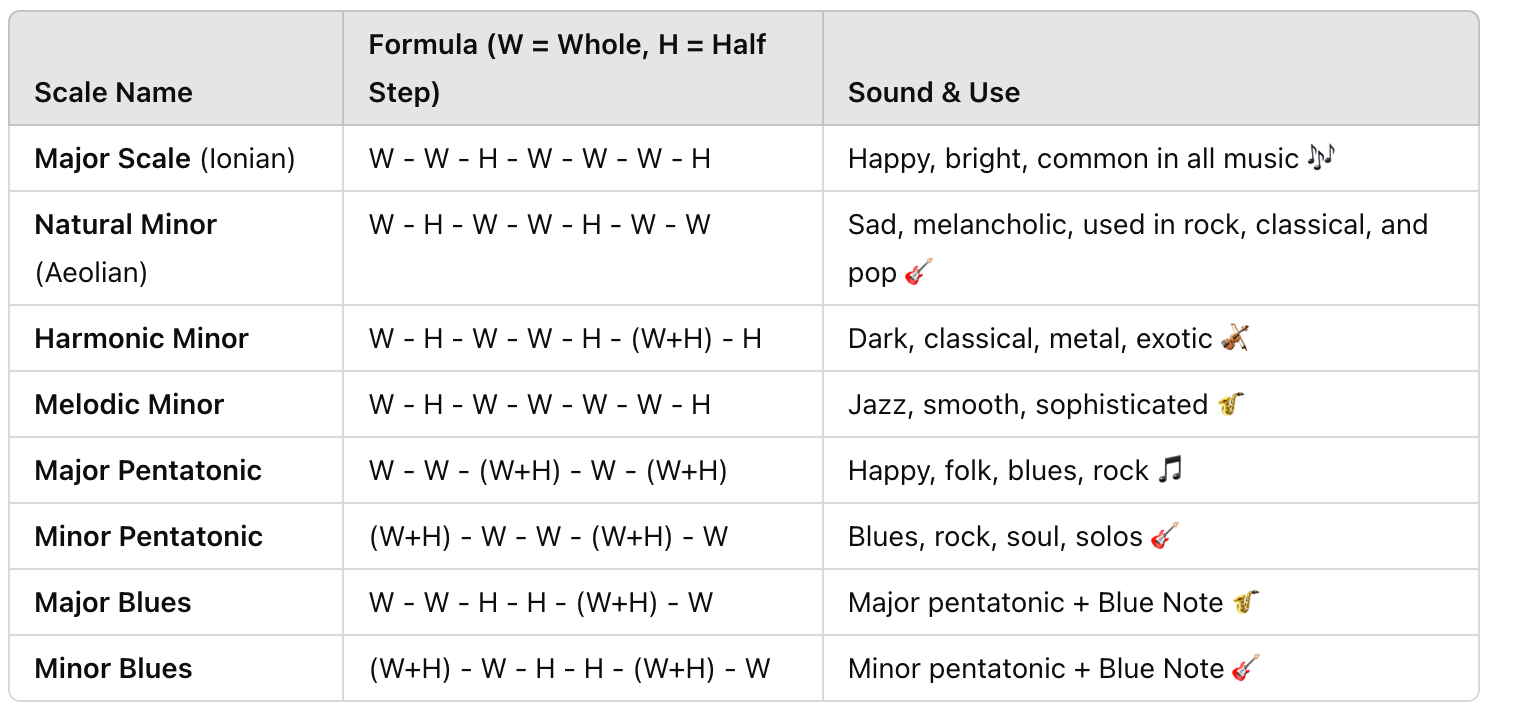Click the Minor Pentatonic scale name
Image resolution: width=1536 pixels, height=718 pixels.
point(149,537)
